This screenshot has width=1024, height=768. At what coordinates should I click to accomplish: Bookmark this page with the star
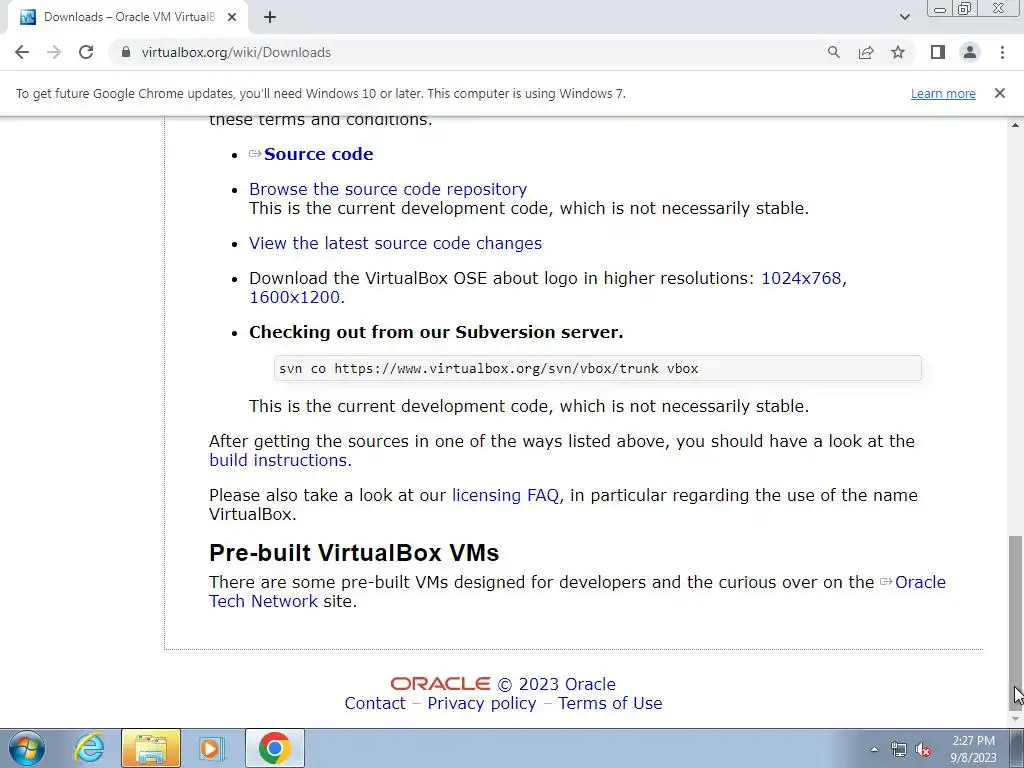(898, 52)
